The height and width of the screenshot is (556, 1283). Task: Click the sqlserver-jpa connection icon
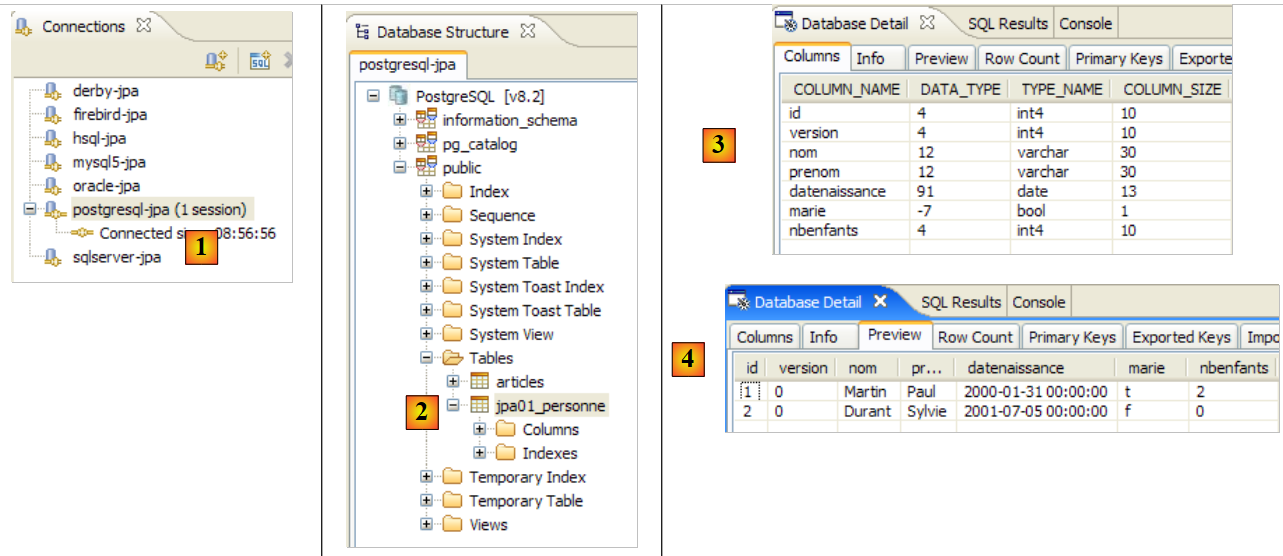[x=53, y=258]
